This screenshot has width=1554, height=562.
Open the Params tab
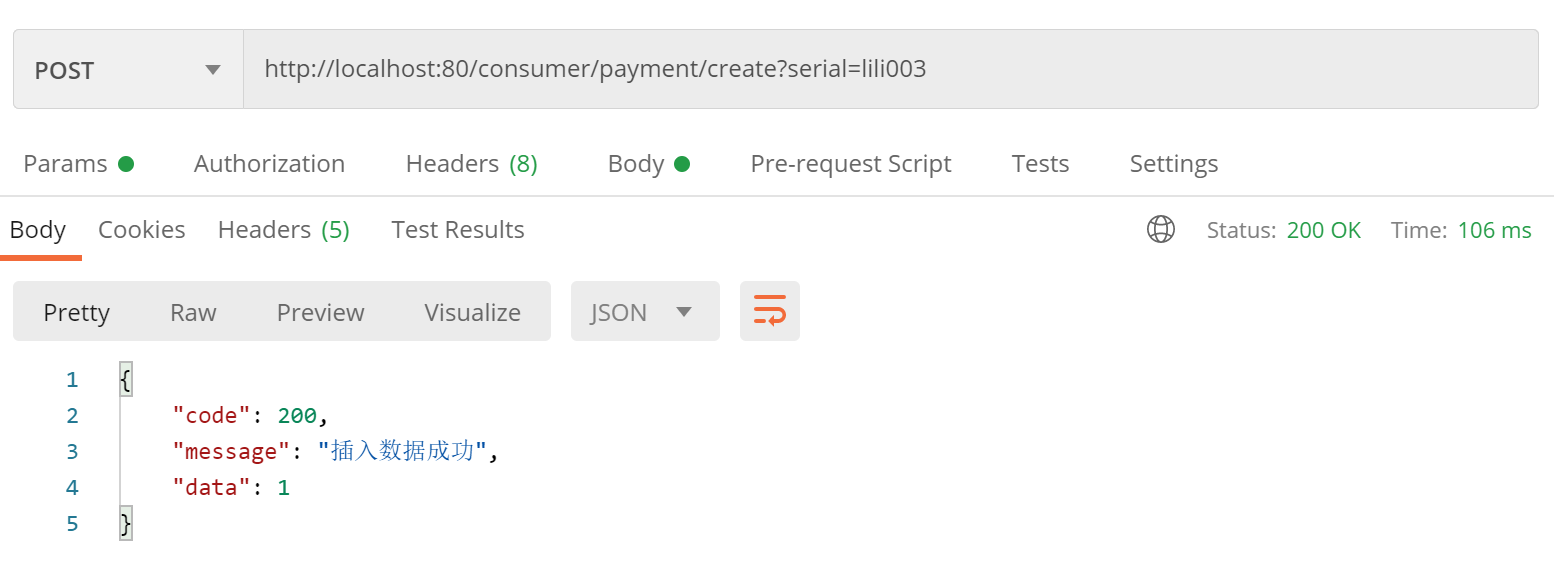[x=79, y=163]
